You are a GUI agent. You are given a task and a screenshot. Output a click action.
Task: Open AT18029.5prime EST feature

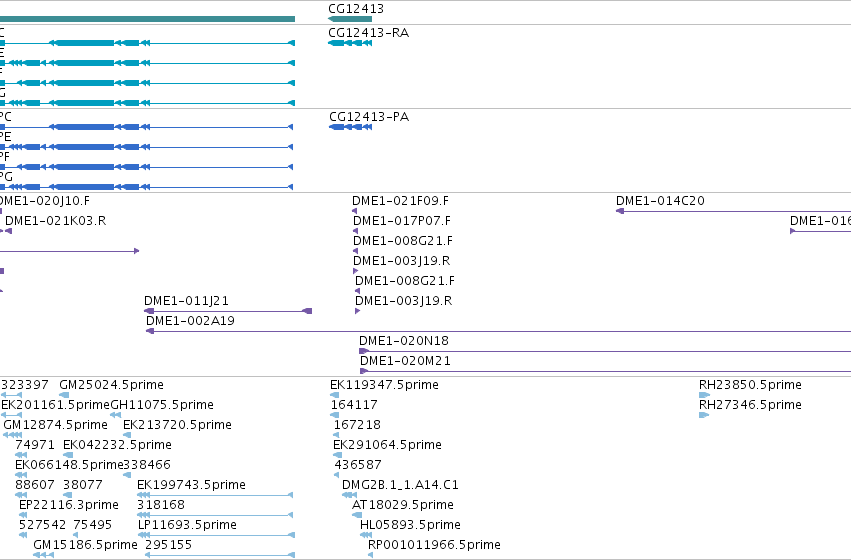coord(357,515)
